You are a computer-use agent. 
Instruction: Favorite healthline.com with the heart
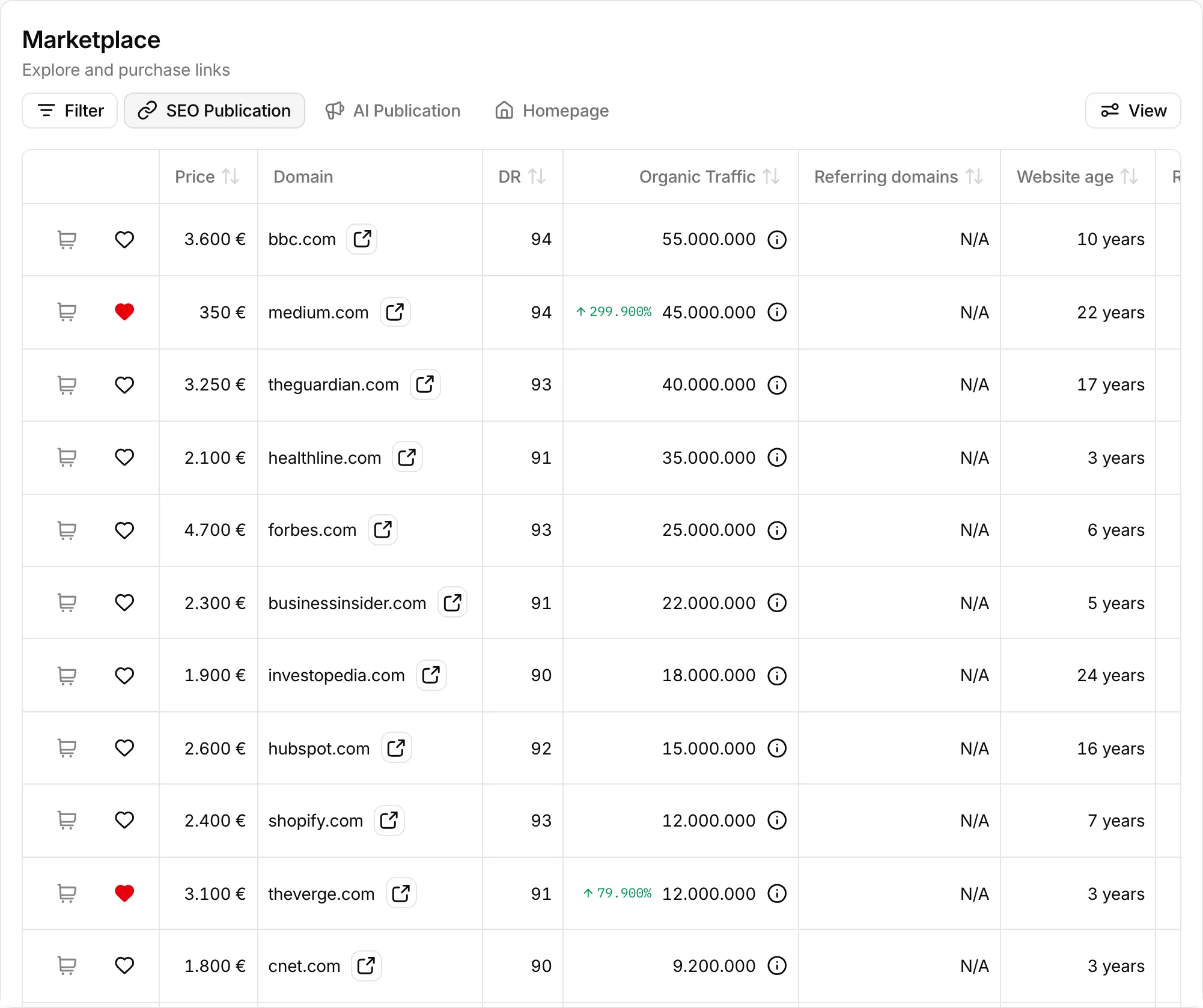click(x=124, y=458)
